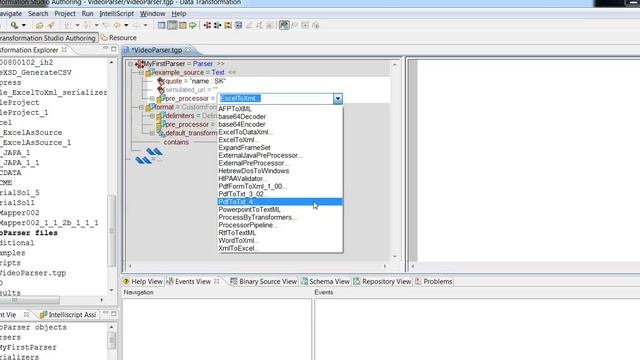Expand the default_transform tree node
This screenshot has width=640, height=360.
pos(152,133)
